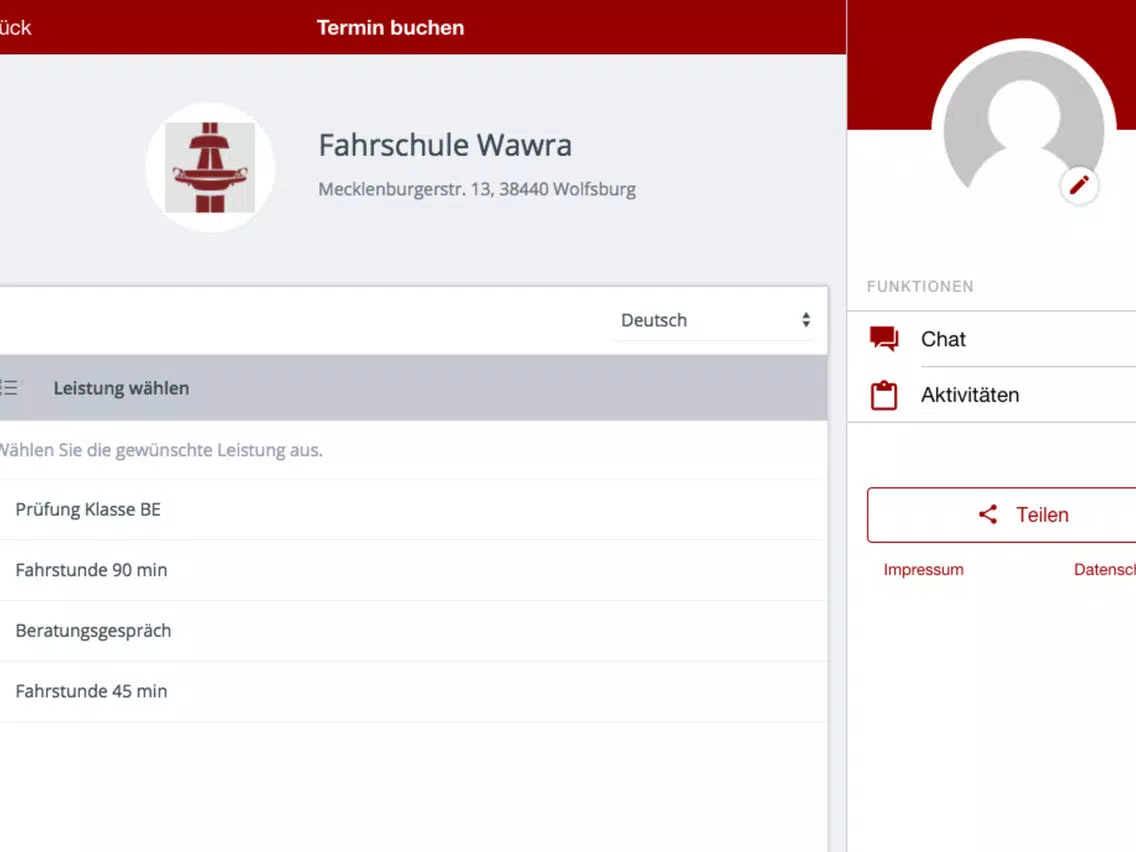Click the FUNKTIONEN section label

(x=920, y=286)
